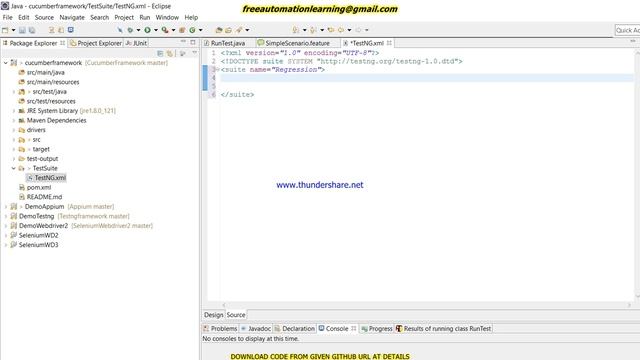Click the Debug toolbar icon
The width and height of the screenshot is (640, 360).
pyautogui.click(x=130, y=30)
